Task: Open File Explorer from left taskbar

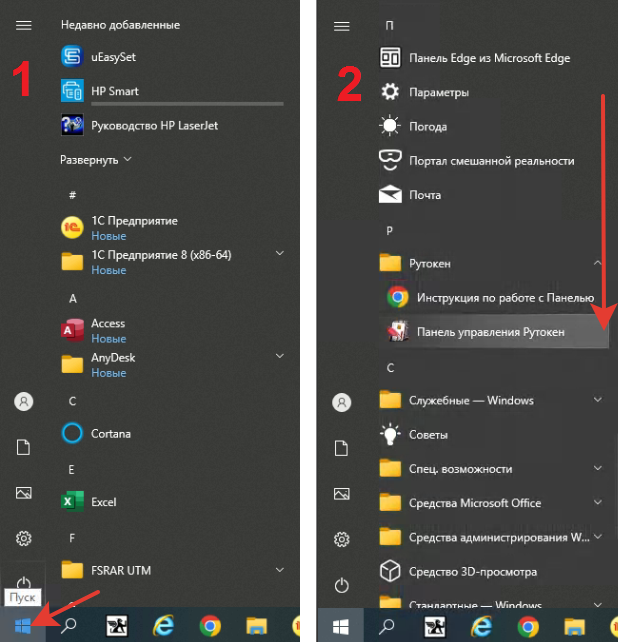Action: tap(256, 626)
